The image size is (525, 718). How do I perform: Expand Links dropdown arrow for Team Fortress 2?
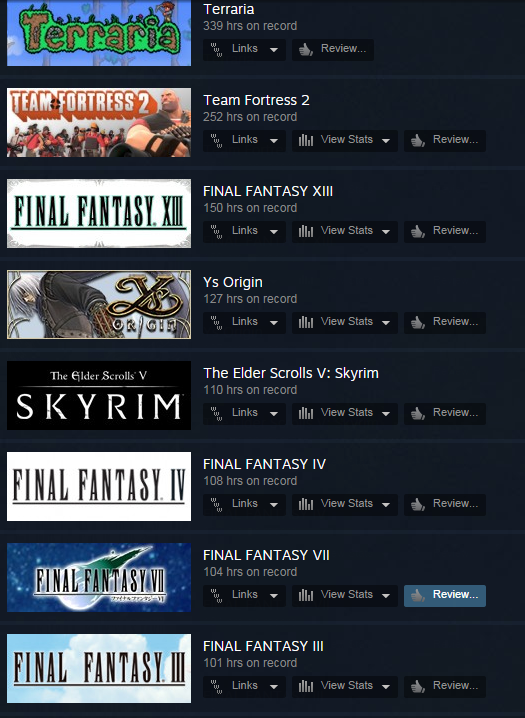click(274, 141)
